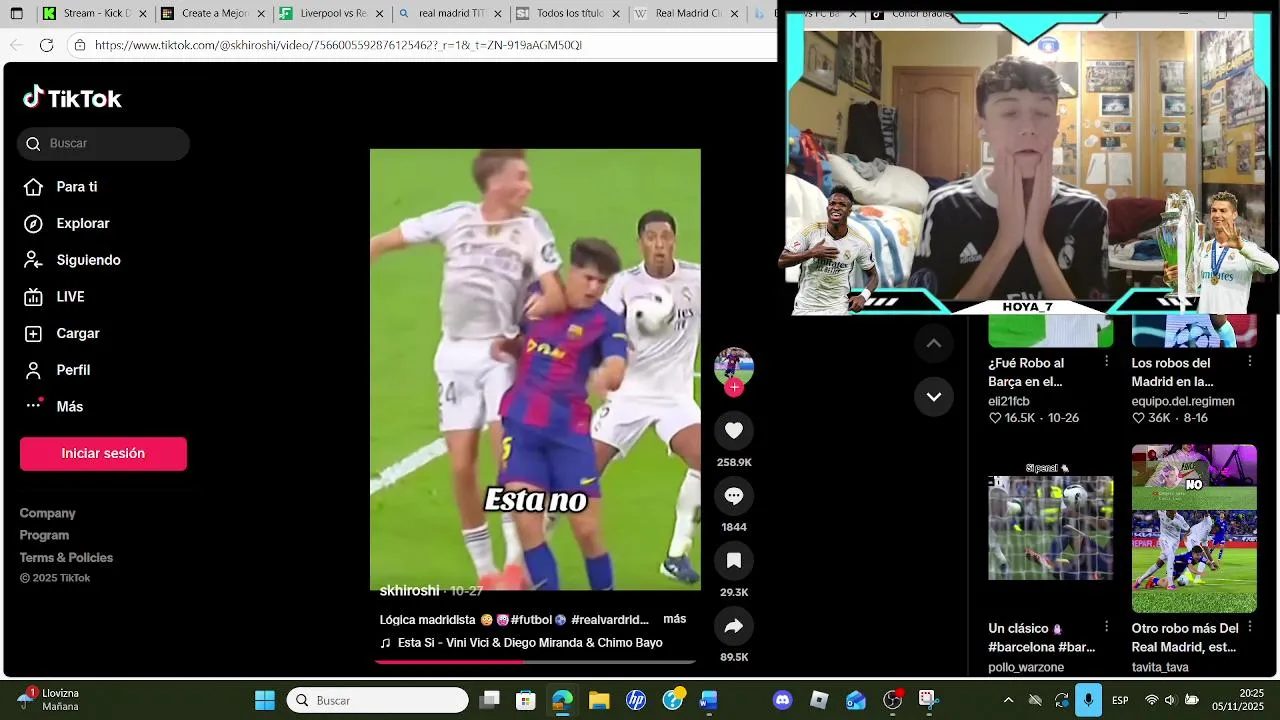
Task: Click the TikTok logo
Action: coord(72,98)
